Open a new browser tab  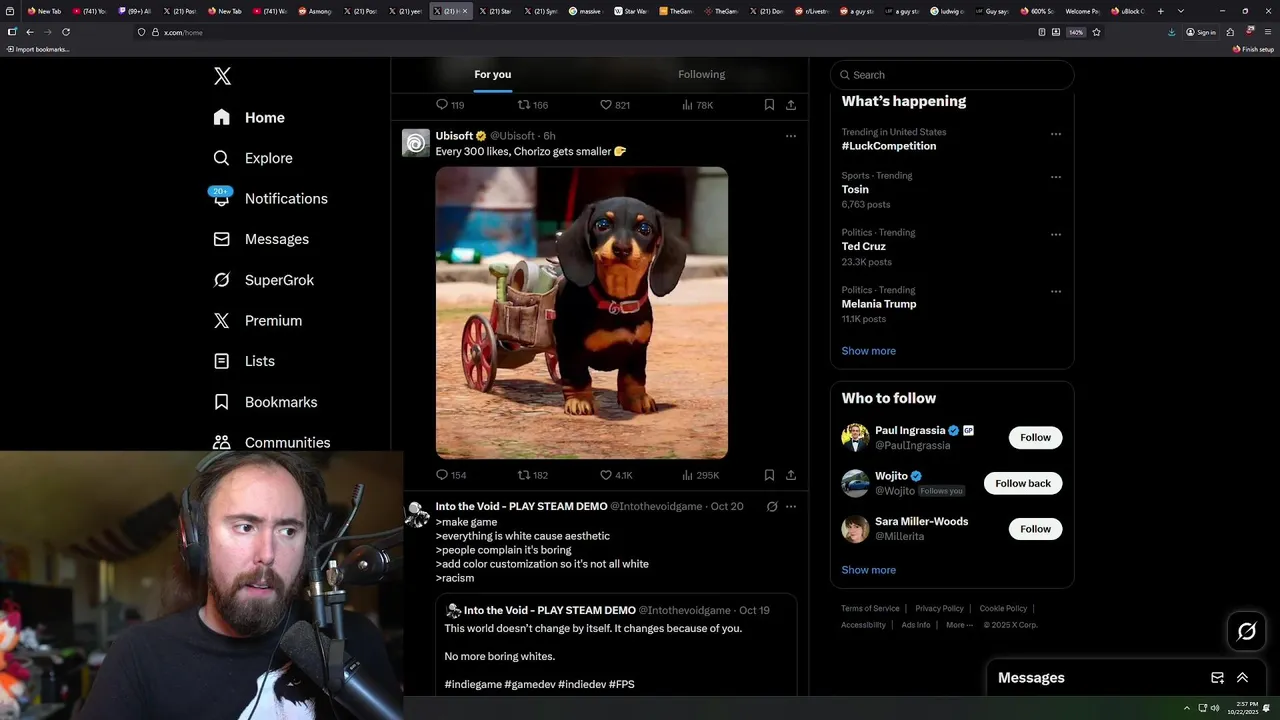(x=1160, y=11)
